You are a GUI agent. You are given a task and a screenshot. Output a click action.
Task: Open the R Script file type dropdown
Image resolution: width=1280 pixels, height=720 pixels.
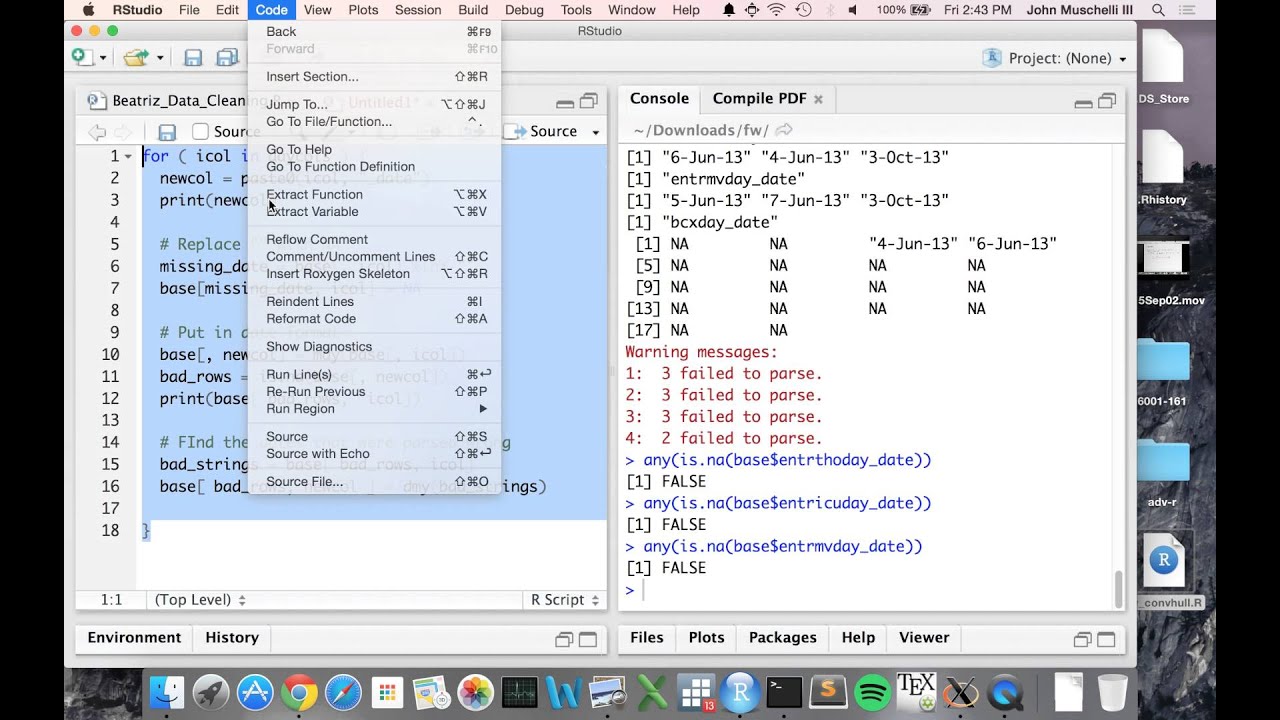click(x=565, y=600)
